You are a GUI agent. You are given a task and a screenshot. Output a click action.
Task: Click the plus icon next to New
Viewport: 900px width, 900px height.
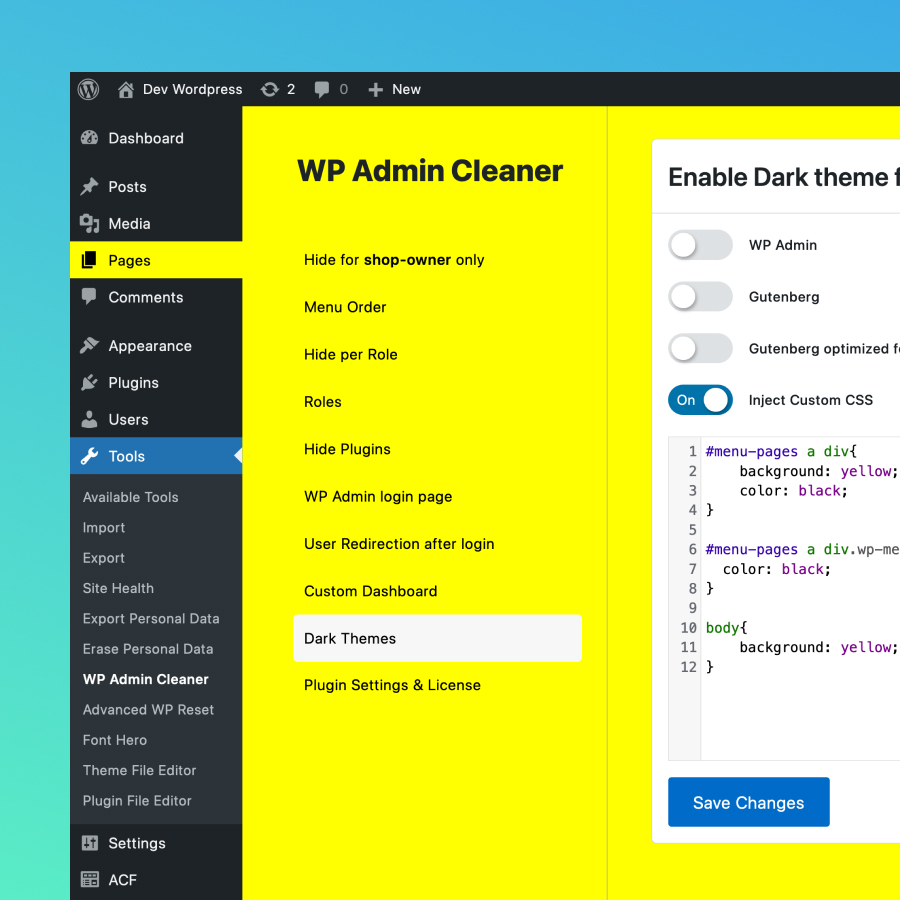coord(375,90)
